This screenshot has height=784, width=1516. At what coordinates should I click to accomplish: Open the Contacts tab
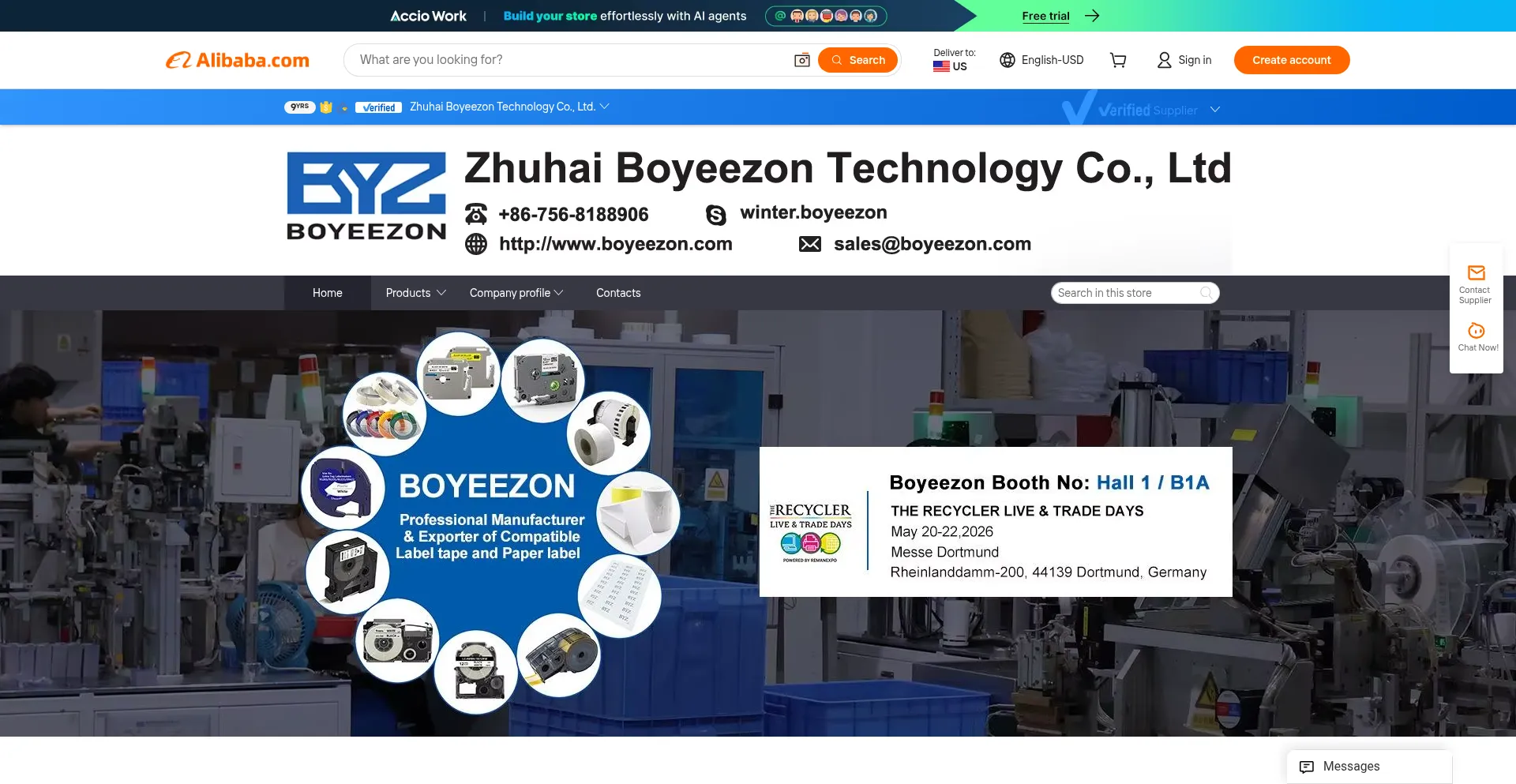(x=618, y=293)
